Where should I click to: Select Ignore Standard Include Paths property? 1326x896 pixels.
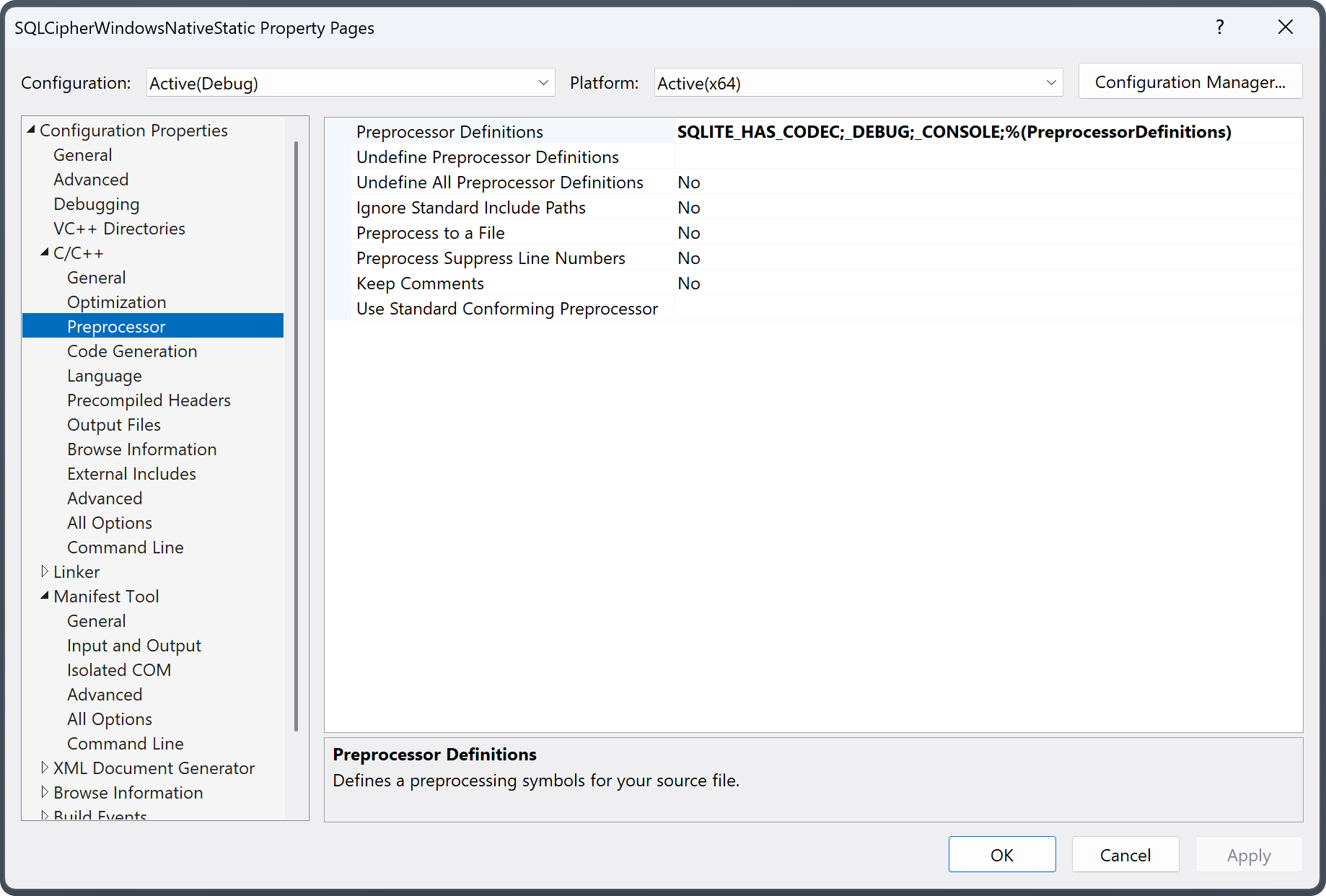tap(471, 207)
